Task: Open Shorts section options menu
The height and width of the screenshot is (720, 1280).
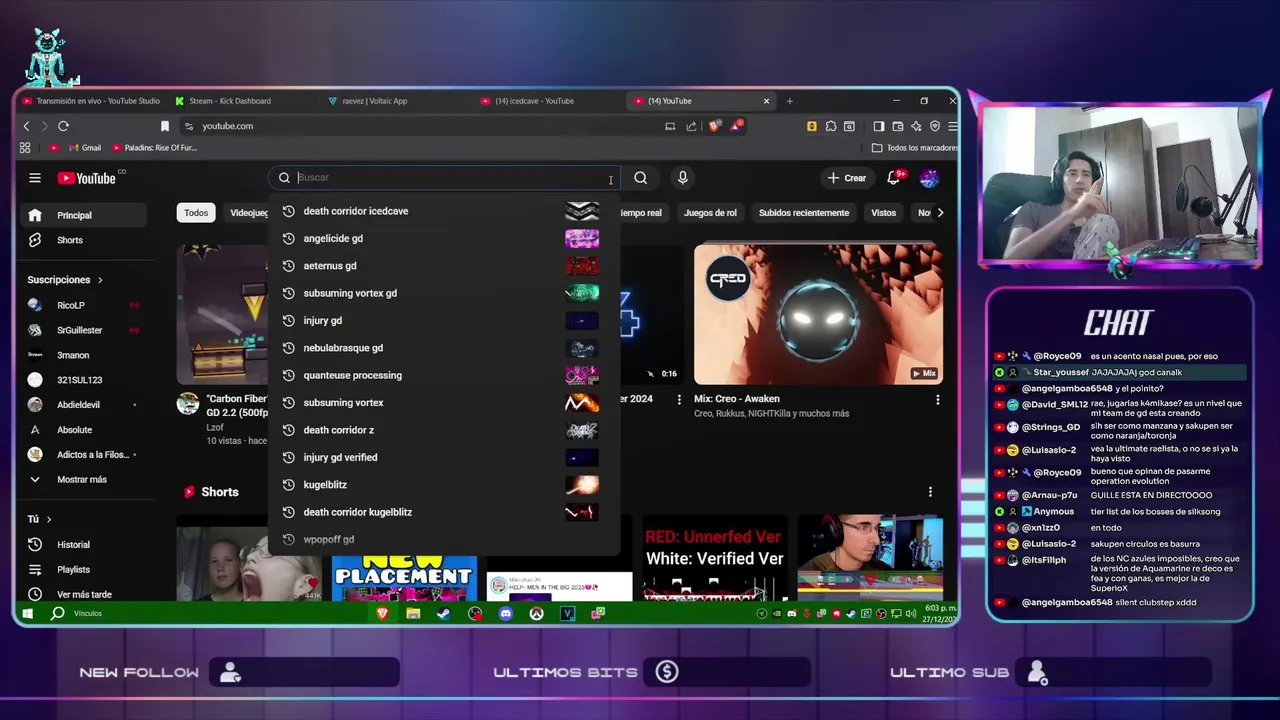Action: coord(930,492)
